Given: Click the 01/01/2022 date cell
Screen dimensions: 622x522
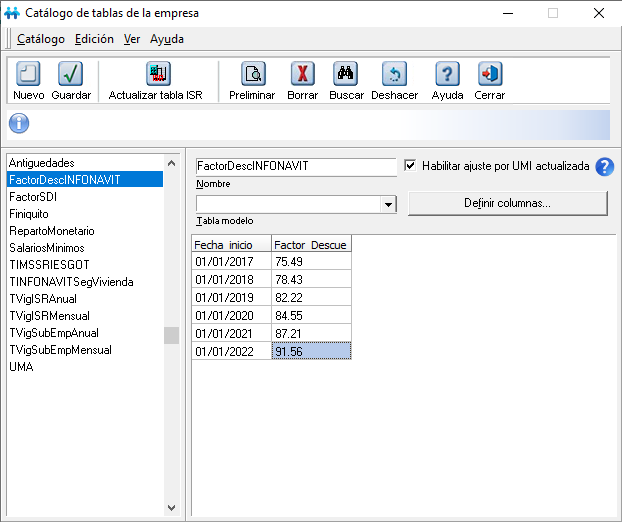Looking at the screenshot, I should point(231,351).
